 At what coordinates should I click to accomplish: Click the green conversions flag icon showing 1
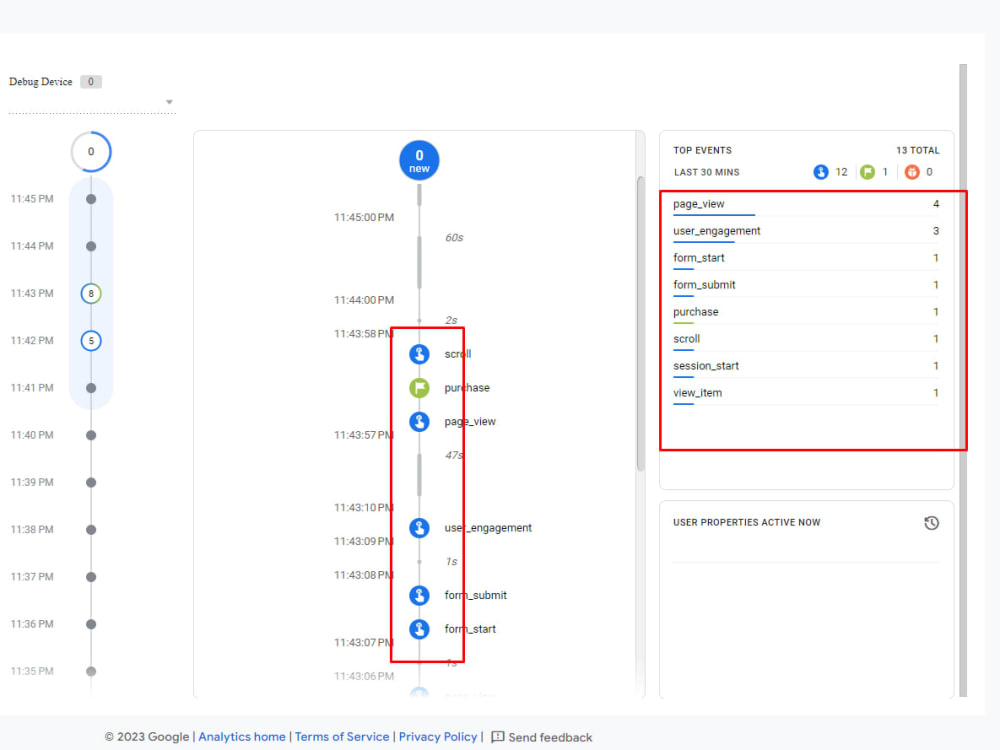click(869, 172)
